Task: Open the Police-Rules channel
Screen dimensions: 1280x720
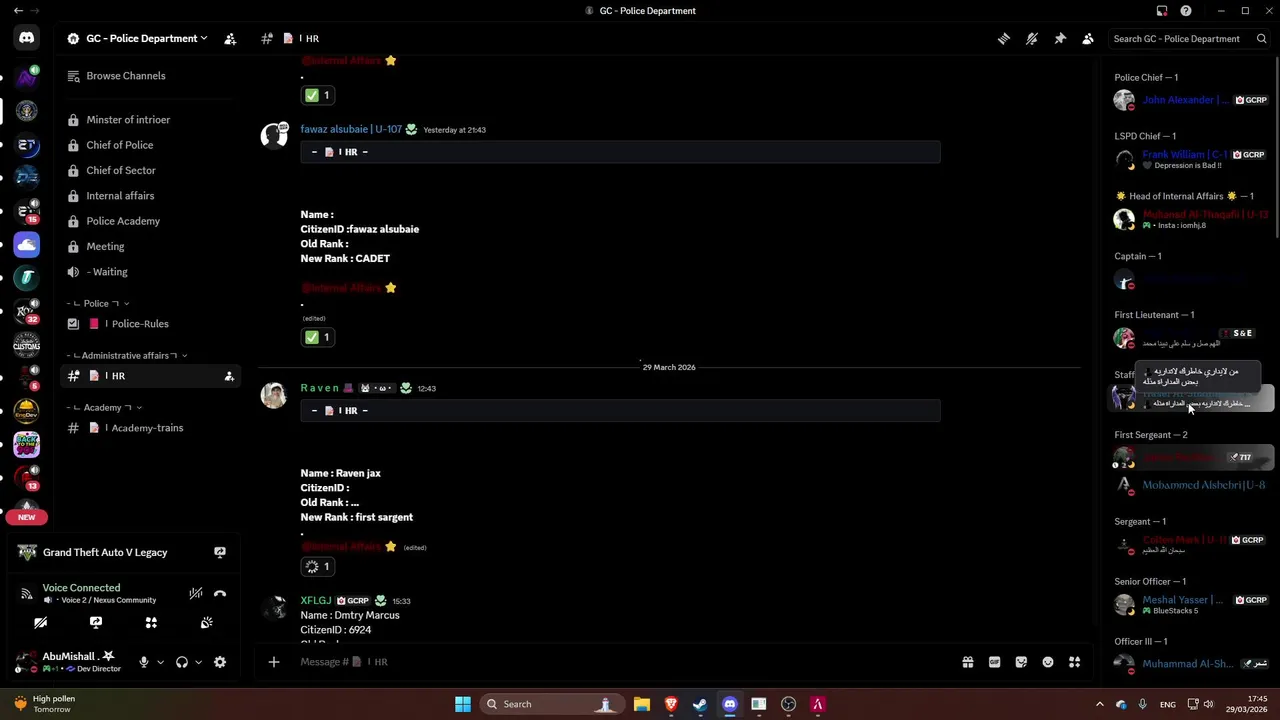Action: point(140,324)
